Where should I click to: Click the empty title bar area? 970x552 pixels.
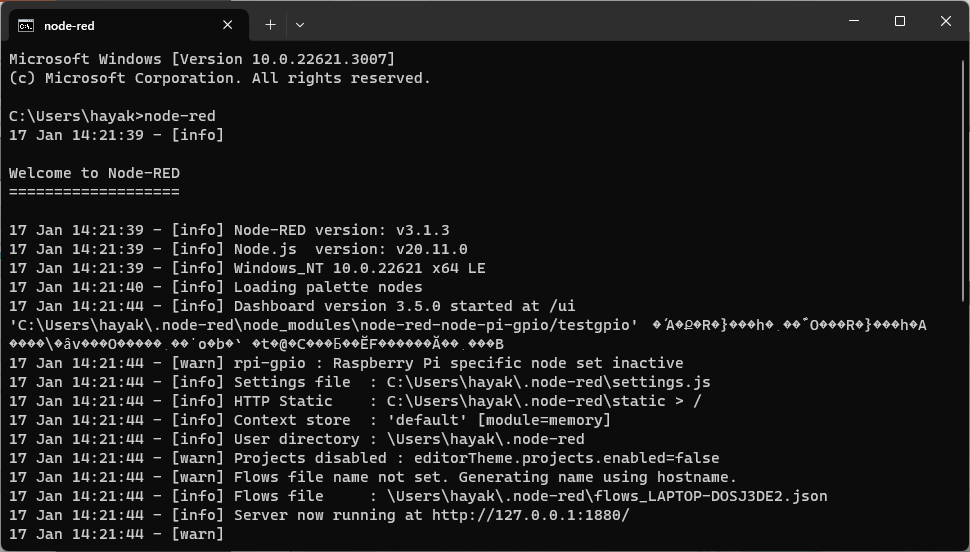tap(570, 22)
